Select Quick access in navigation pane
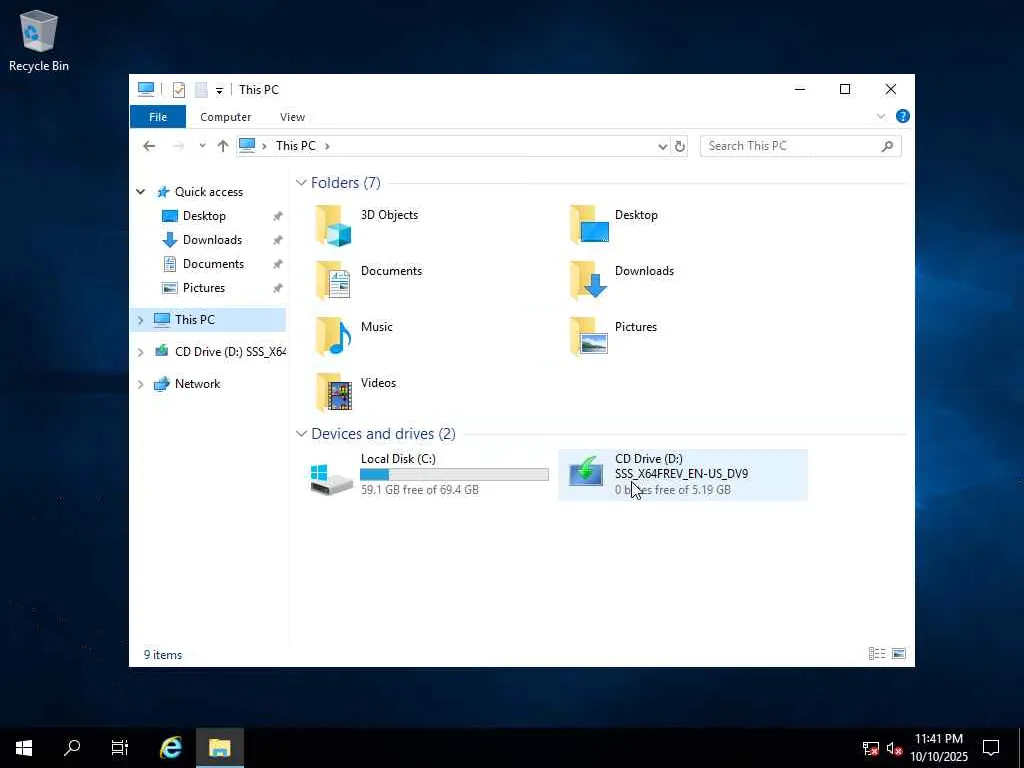This screenshot has height=768, width=1024. point(208,192)
